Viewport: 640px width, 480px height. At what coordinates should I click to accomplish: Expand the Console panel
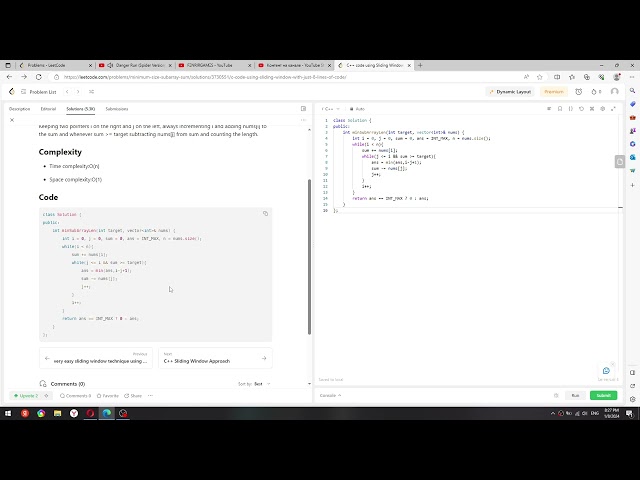[x=330, y=396]
